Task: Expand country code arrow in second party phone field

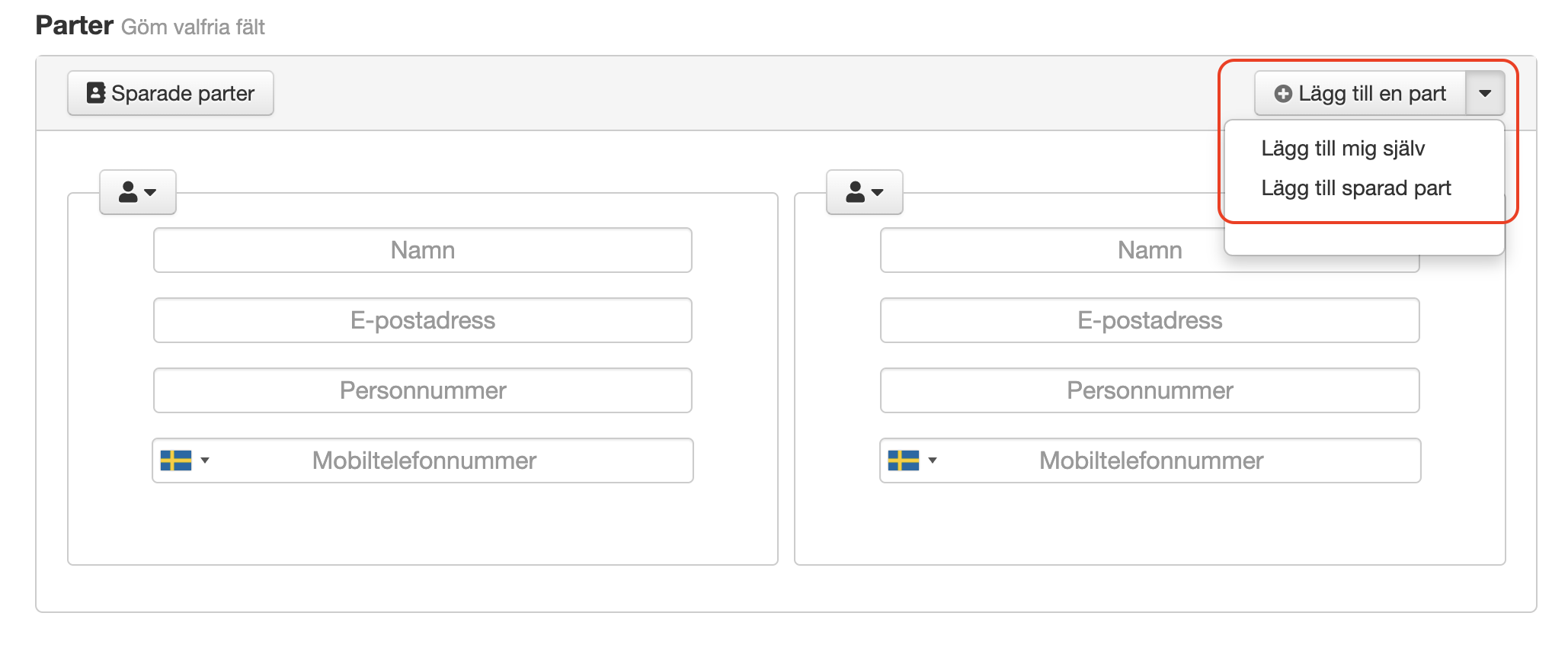Action: point(933,460)
